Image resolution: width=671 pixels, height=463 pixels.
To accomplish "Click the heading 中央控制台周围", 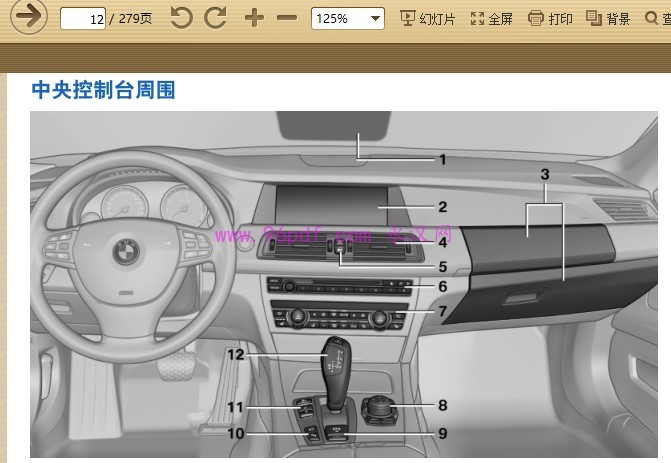I will (x=104, y=90).
